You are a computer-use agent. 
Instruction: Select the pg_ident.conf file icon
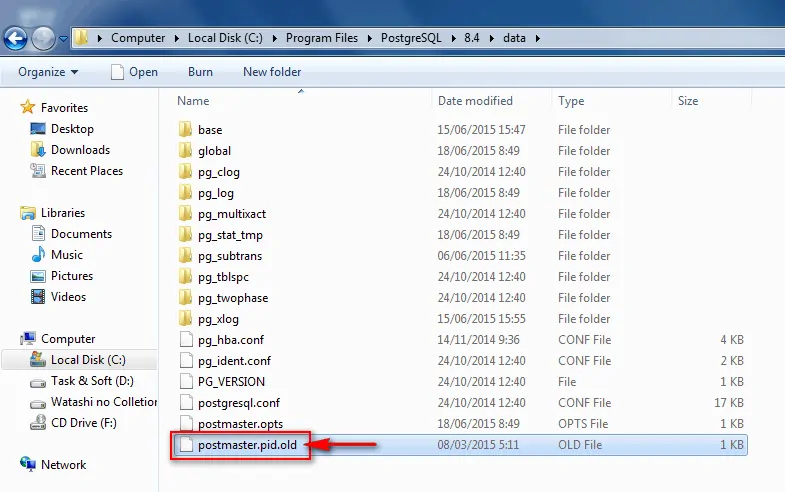(186, 360)
